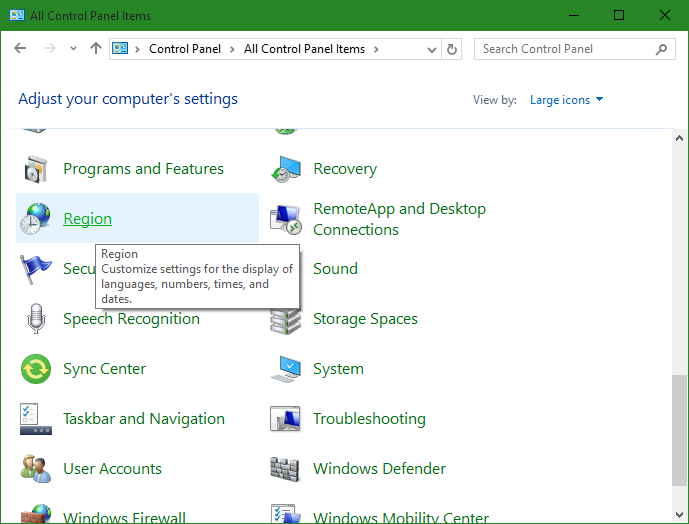Open the View by Large icons dropdown
Screen dimensions: 689x524
(566, 100)
